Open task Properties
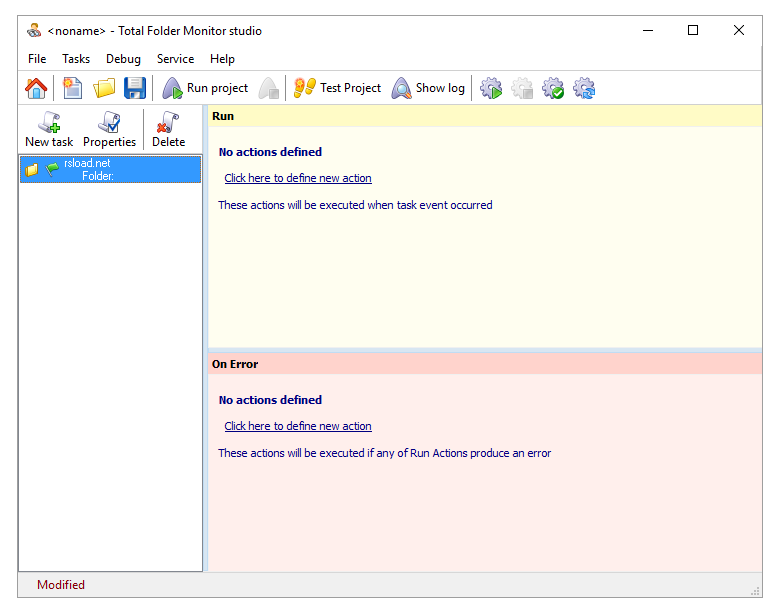This screenshot has height=613, width=774. [x=109, y=129]
